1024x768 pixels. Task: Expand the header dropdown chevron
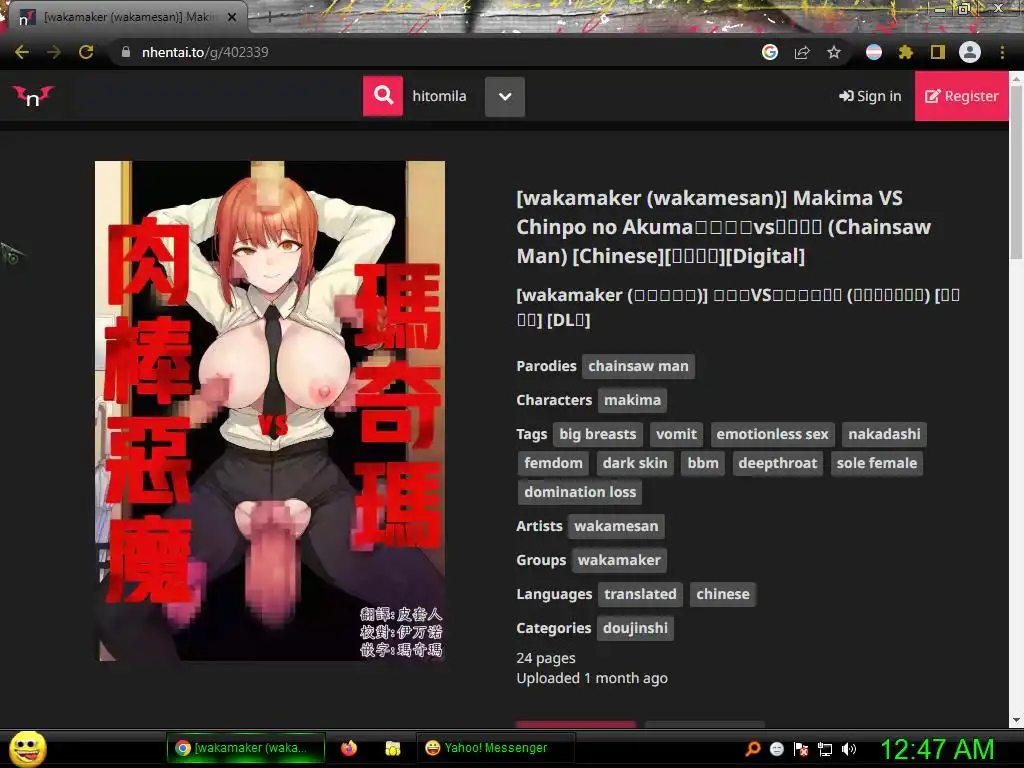(x=505, y=97)
